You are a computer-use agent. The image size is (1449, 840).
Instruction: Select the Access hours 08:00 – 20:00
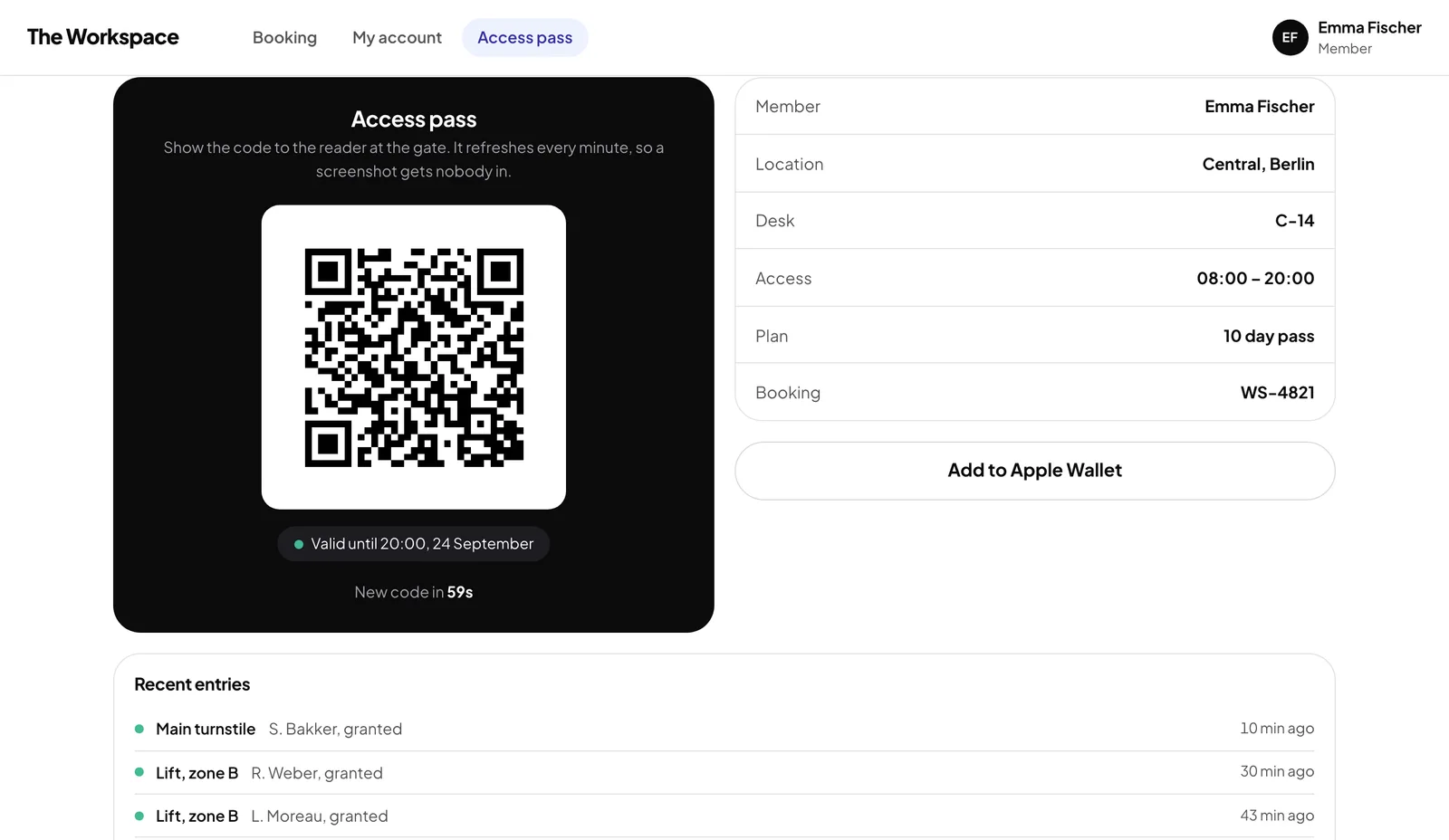tap(1255, 278)
